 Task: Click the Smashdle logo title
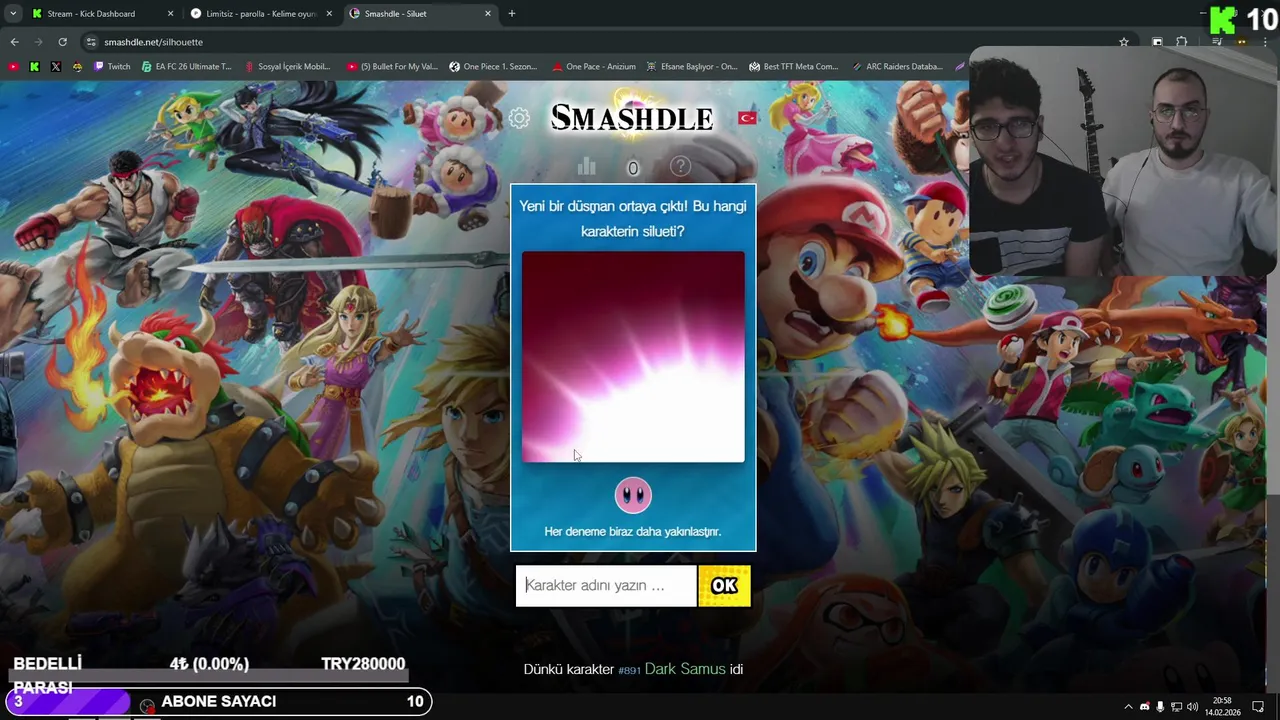point(632,118)
